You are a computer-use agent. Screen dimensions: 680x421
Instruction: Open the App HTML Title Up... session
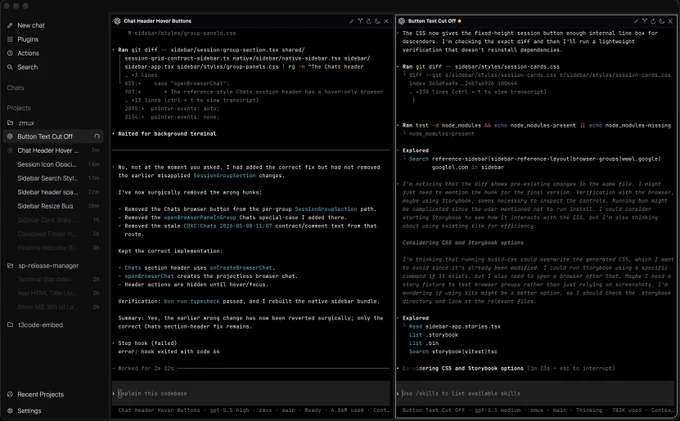tap(53, 293)
